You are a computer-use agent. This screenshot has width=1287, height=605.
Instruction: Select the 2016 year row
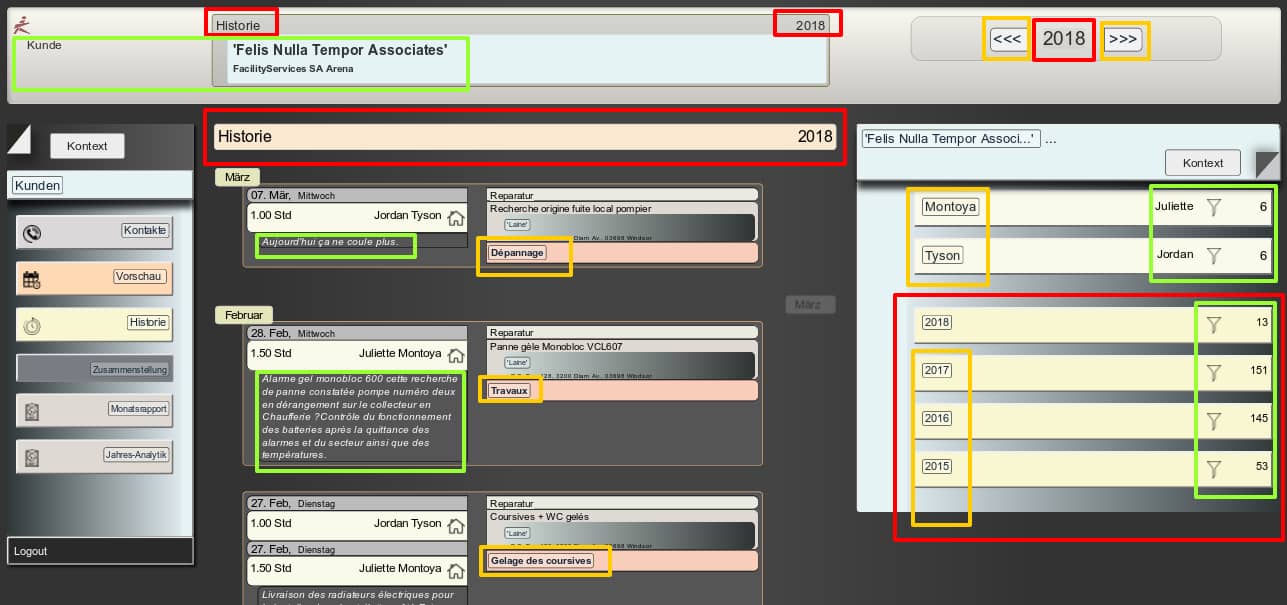coord(937,418)
